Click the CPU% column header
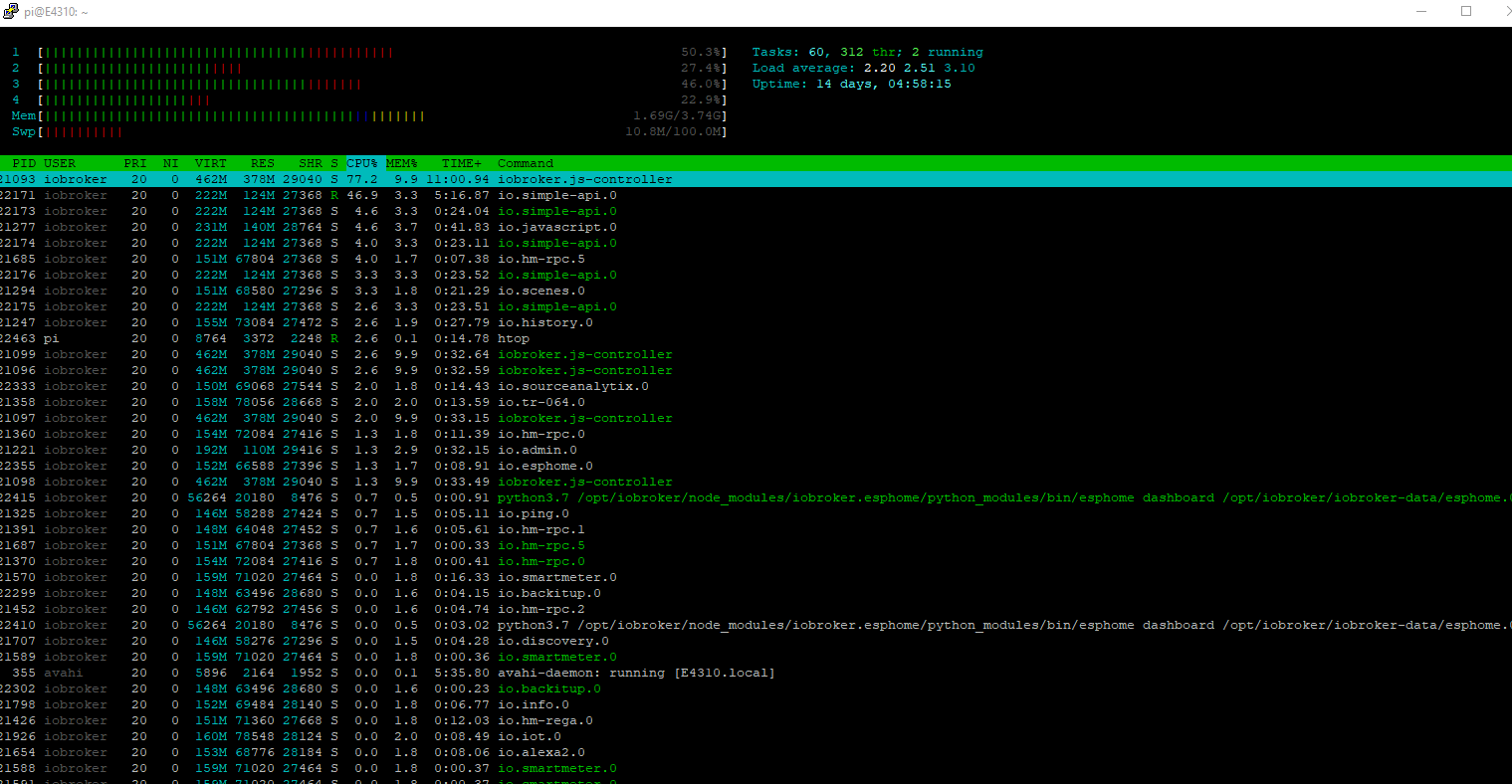The image size is (1512, 784). (x=362, y=163)
